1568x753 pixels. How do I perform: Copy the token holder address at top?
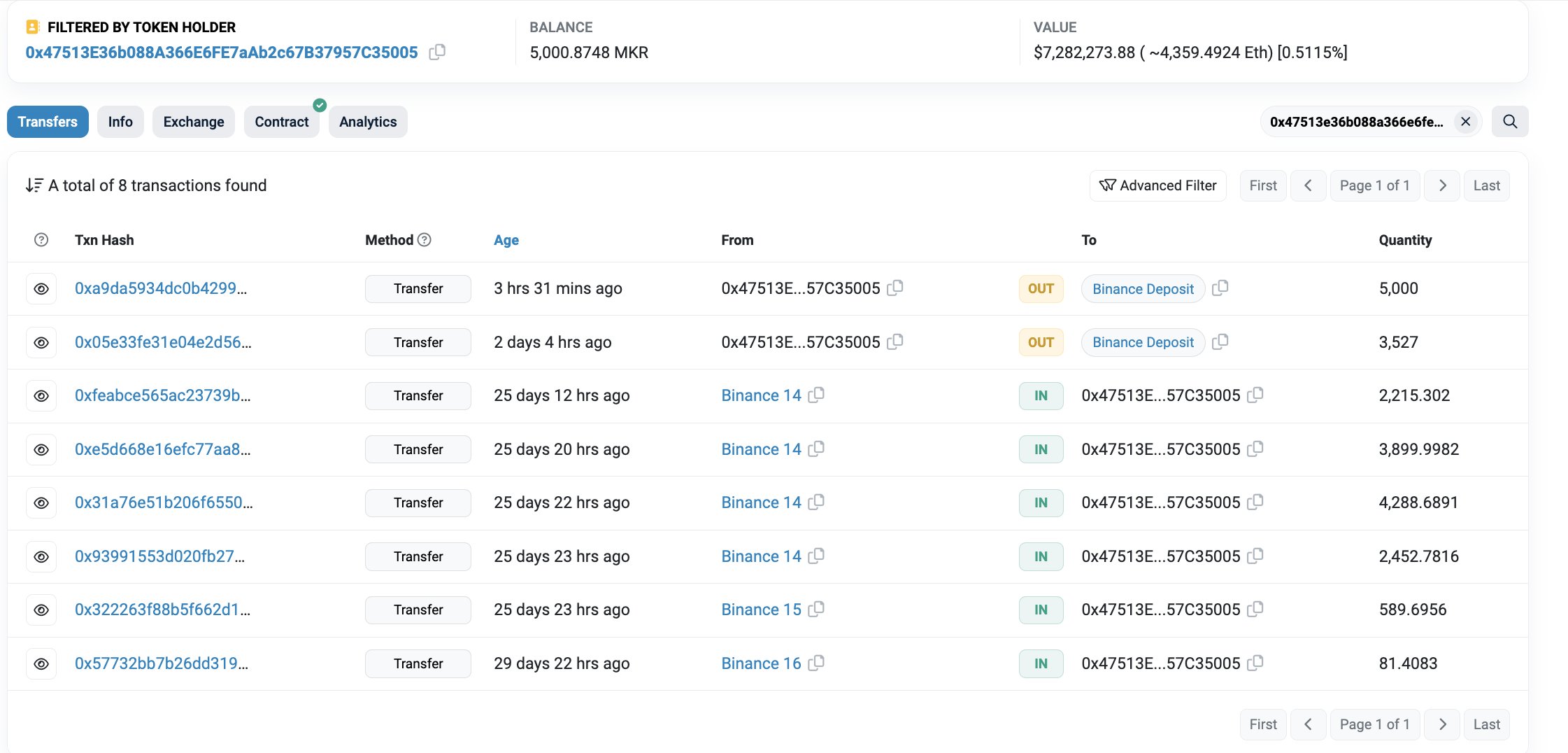(437, 52)
